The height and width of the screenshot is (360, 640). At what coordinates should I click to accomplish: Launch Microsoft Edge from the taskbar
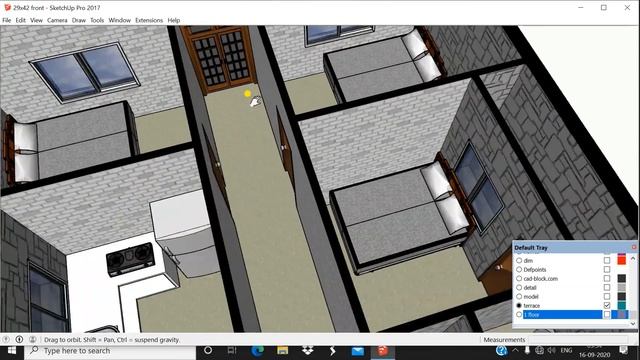[257, 351]
